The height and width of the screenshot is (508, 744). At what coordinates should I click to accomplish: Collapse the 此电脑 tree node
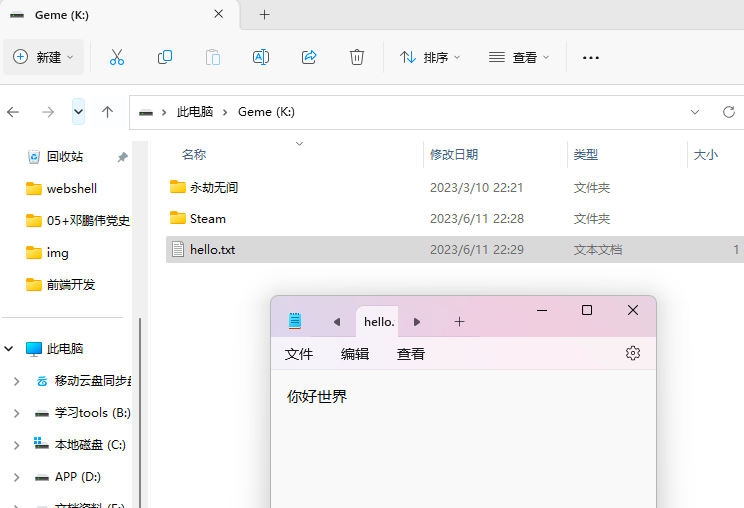click(9, 349)
